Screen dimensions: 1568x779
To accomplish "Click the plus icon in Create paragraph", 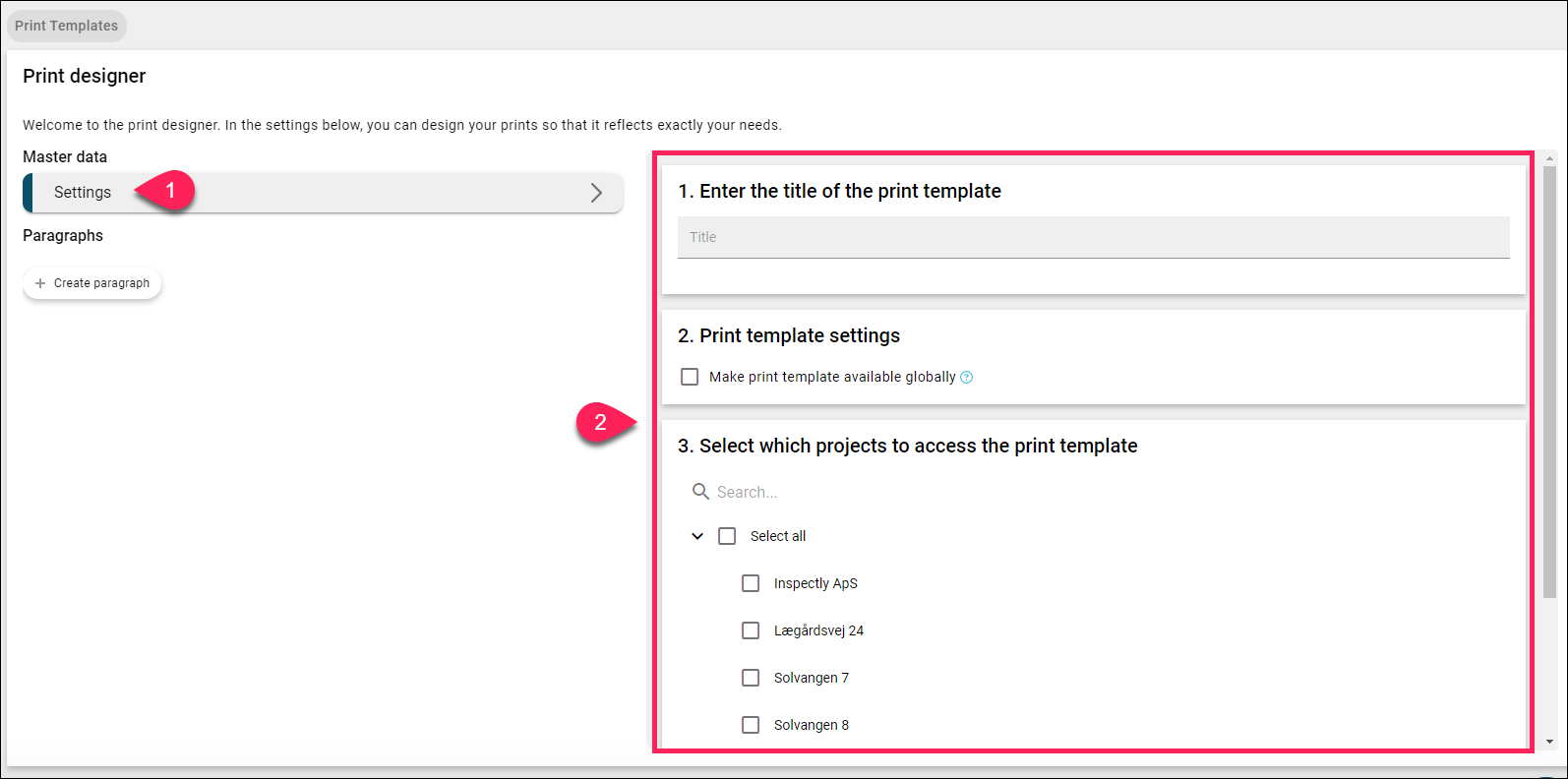I will [x=40, y=283].
